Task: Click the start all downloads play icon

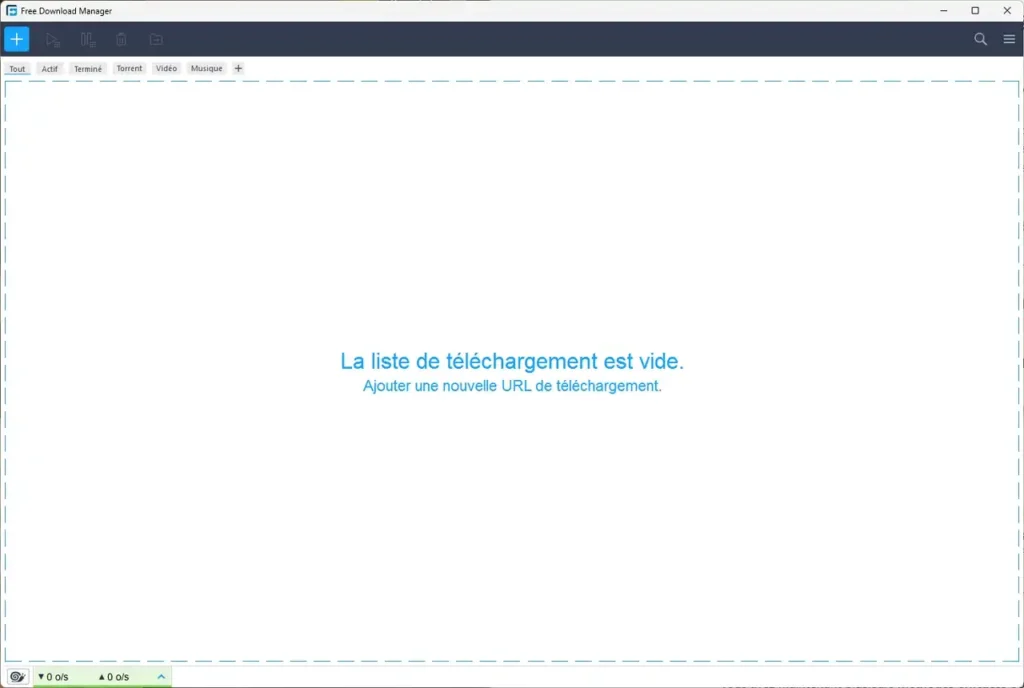Action: (53, 40)
